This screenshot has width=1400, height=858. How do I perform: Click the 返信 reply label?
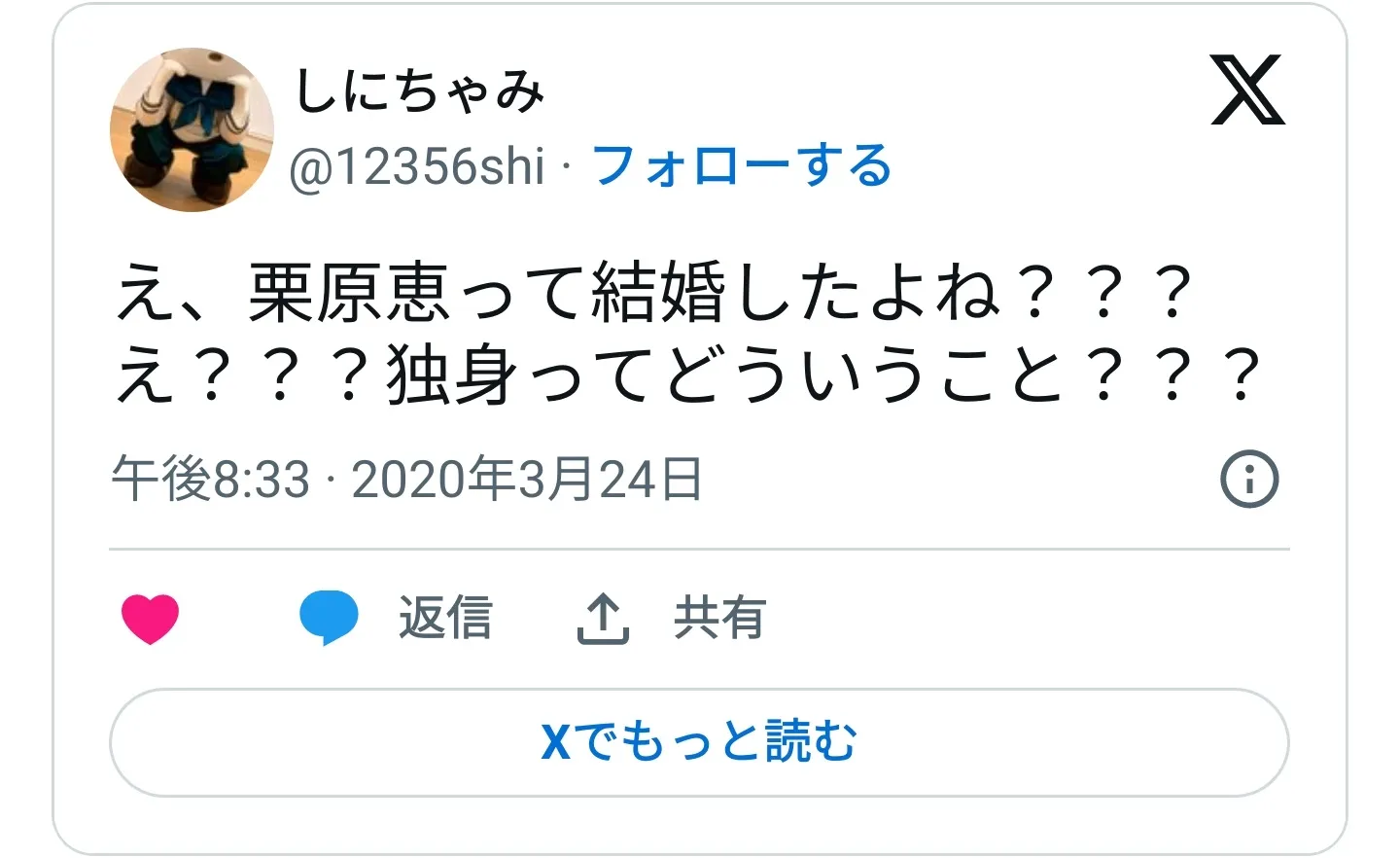[x=445, y=618]
